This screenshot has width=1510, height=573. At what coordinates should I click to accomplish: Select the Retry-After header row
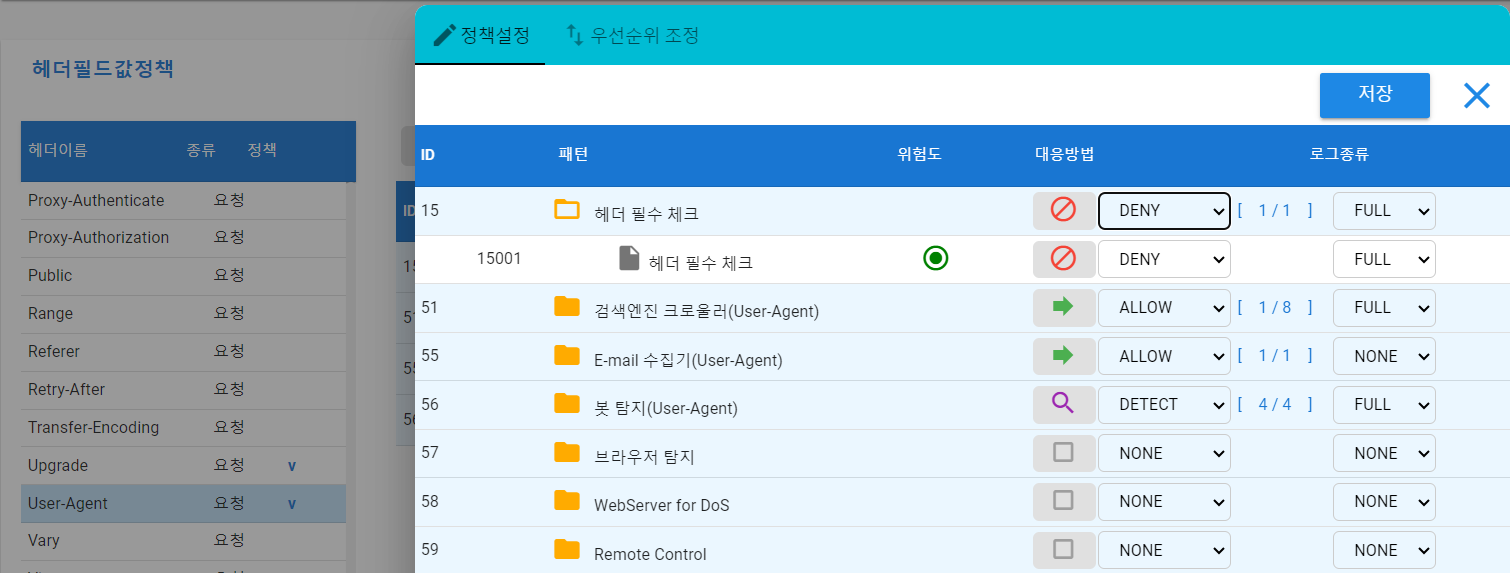(x=183, y=390)
